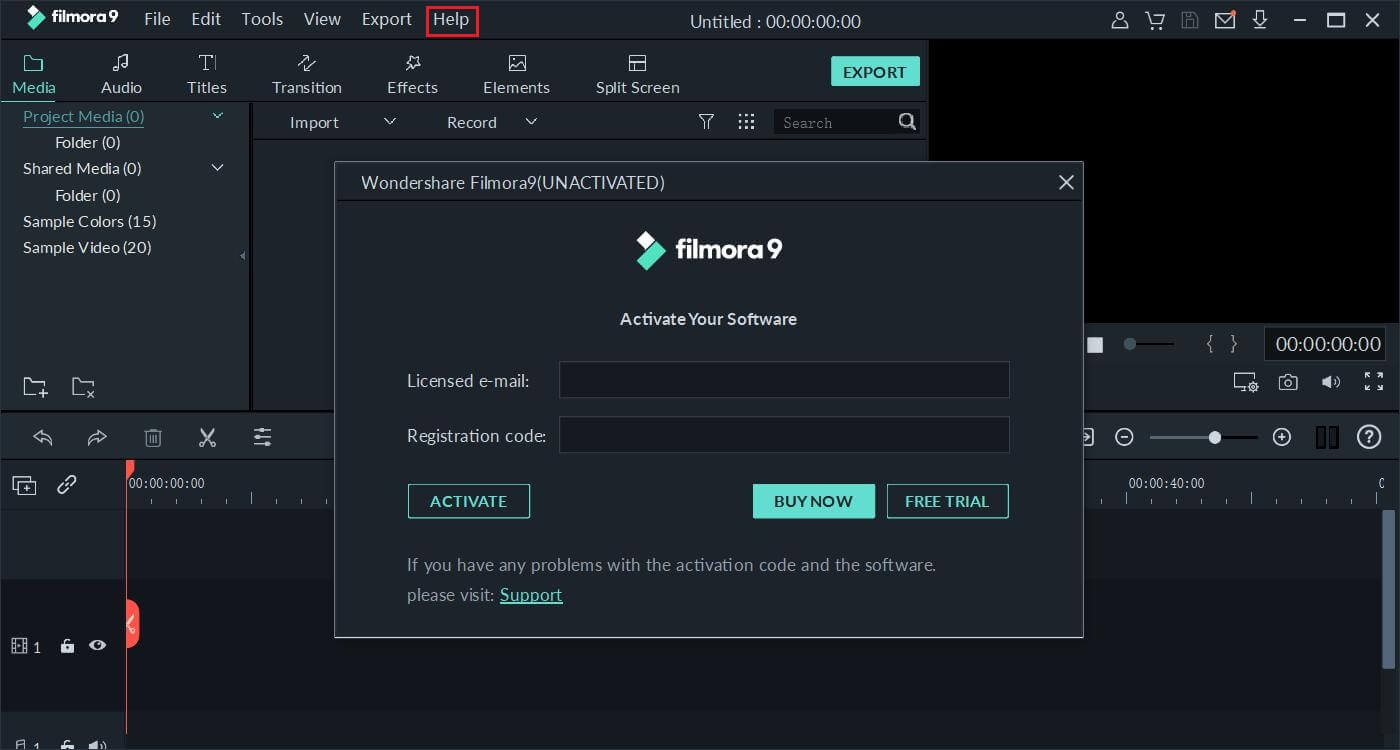Click the ACTIVATE button

(469, 501)
